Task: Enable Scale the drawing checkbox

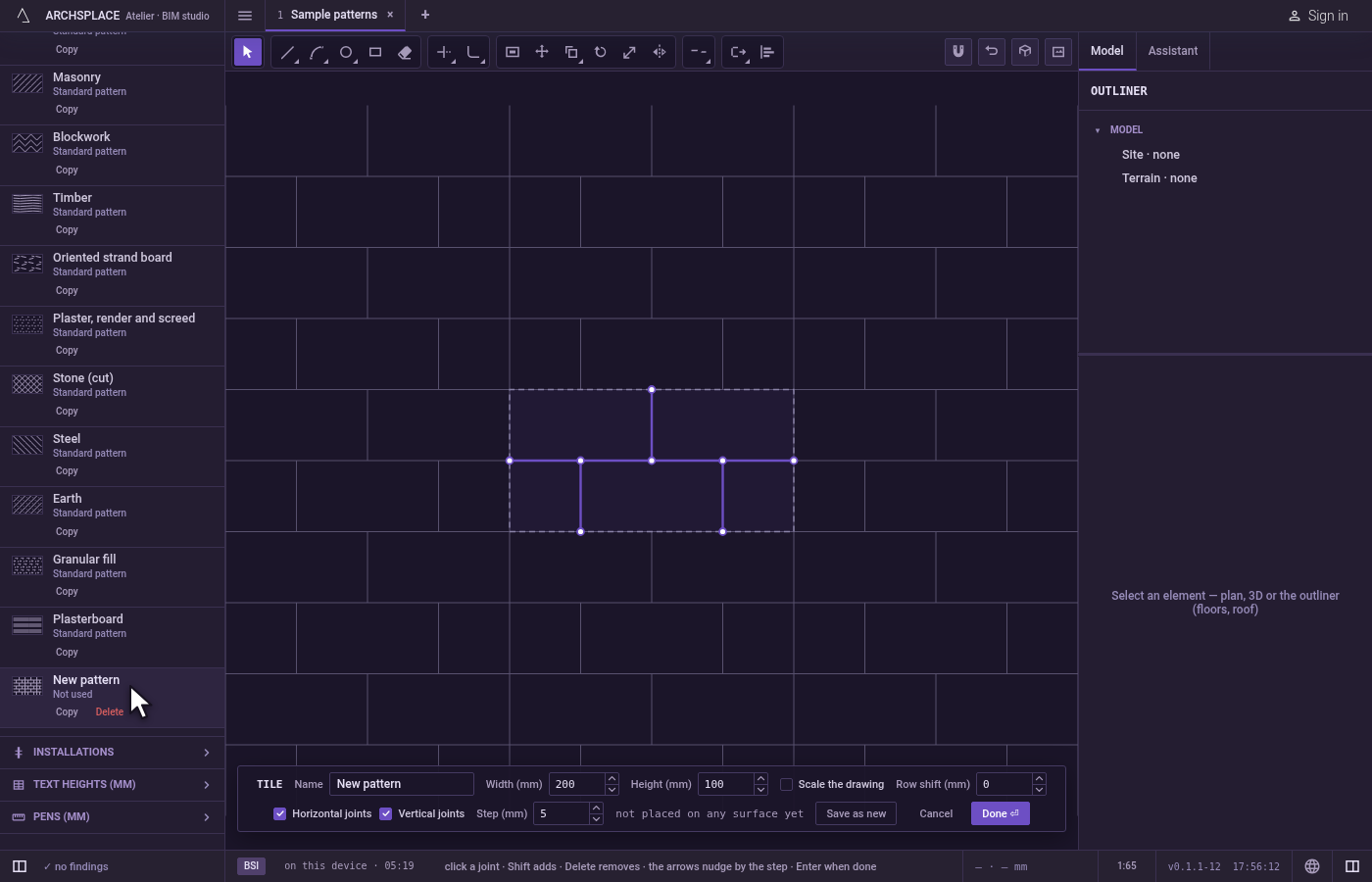Action: point(786,784)
